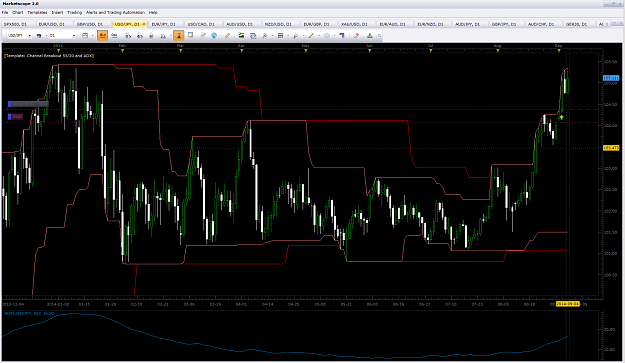Select the yellow ruler measure tool
The height and width of the screenshot is (363, 625).
click(x=227, y=35)
